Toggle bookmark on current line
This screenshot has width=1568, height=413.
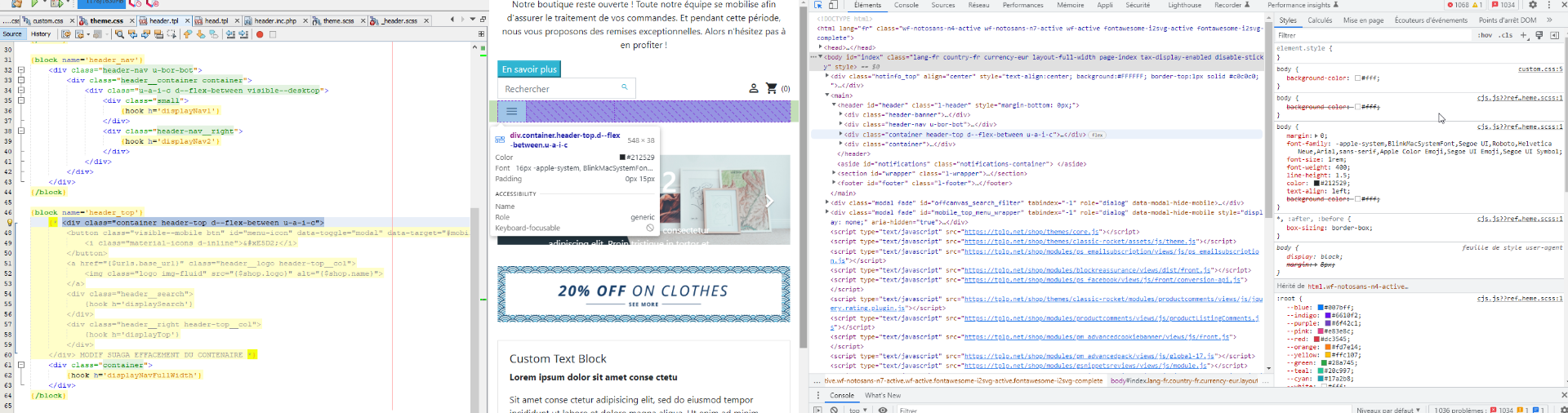(x=214, y=34)
